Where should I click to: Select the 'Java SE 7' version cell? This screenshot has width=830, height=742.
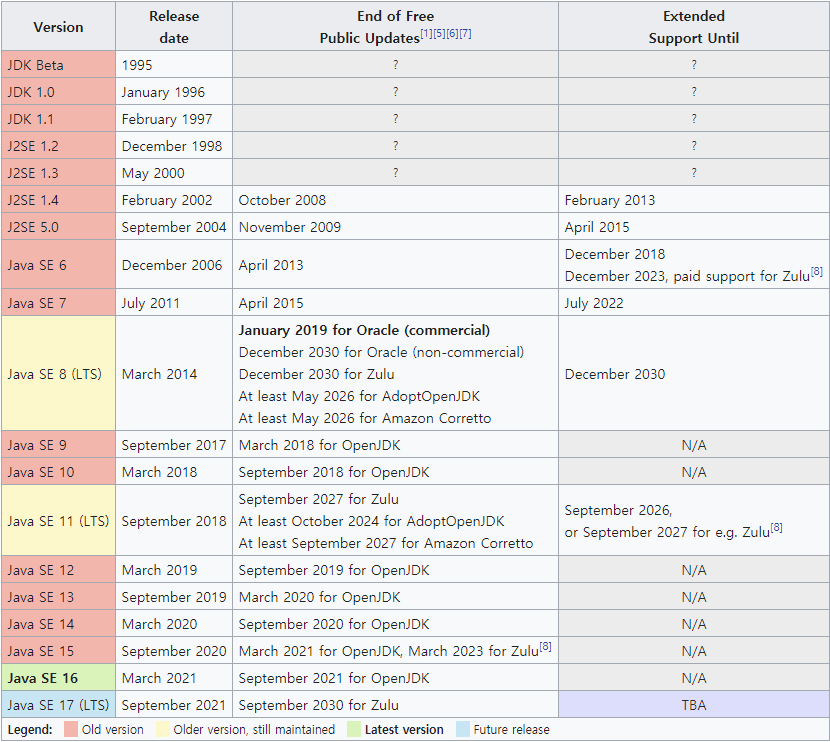[58, 303]
